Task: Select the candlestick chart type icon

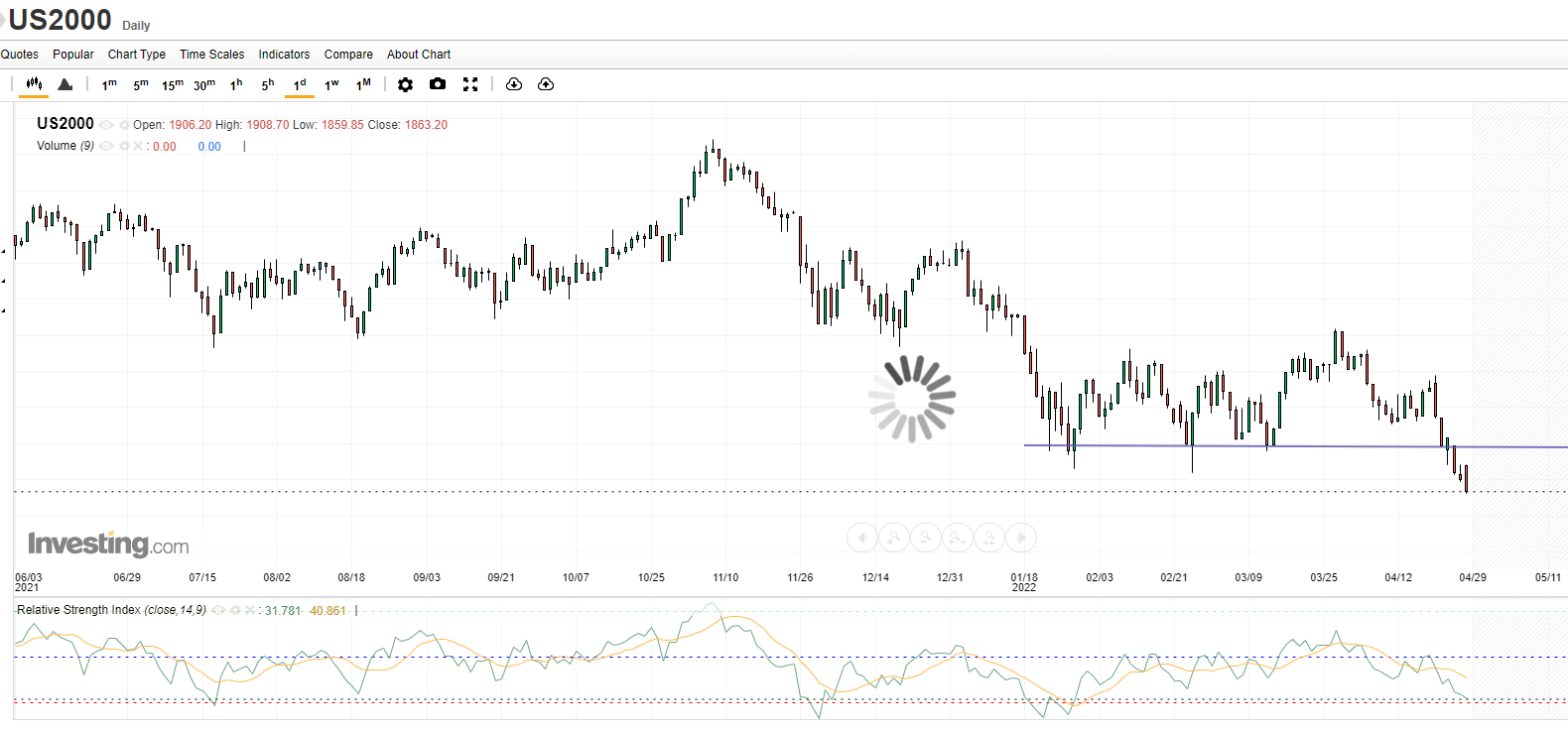Action: (x=34, y=84)
